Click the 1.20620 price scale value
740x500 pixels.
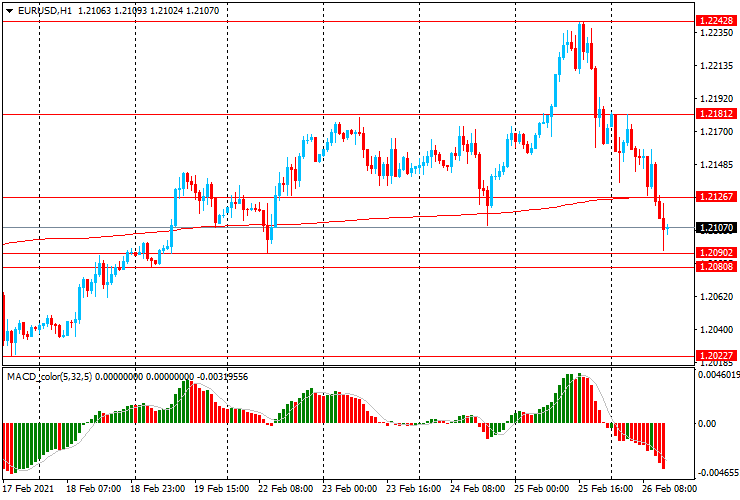point(716,297)
